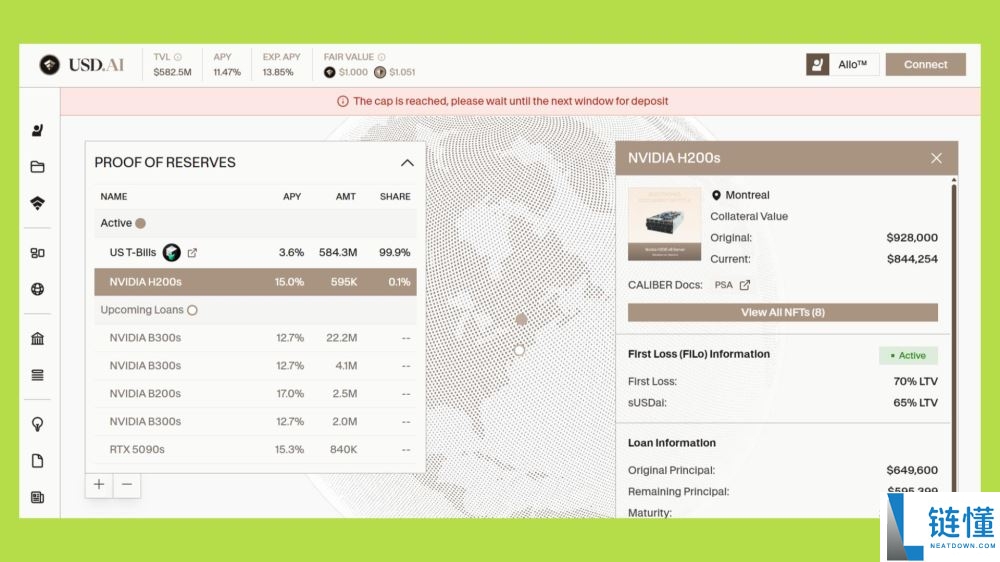1000x562 pixels.
Task: Open the document page icon in sidebar
Action: pos(38,461)
